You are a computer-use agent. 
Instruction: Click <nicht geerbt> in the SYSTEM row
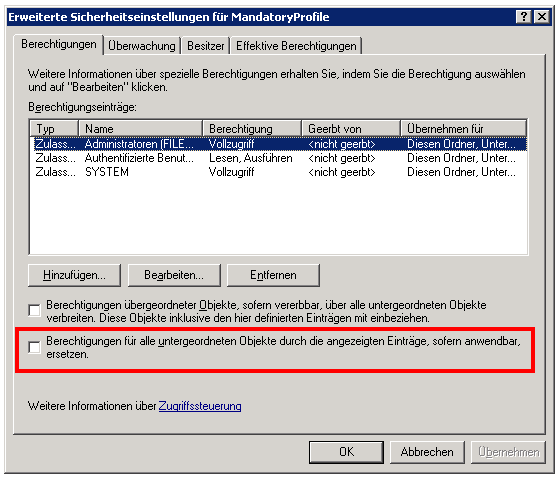(x=342, y=172)
